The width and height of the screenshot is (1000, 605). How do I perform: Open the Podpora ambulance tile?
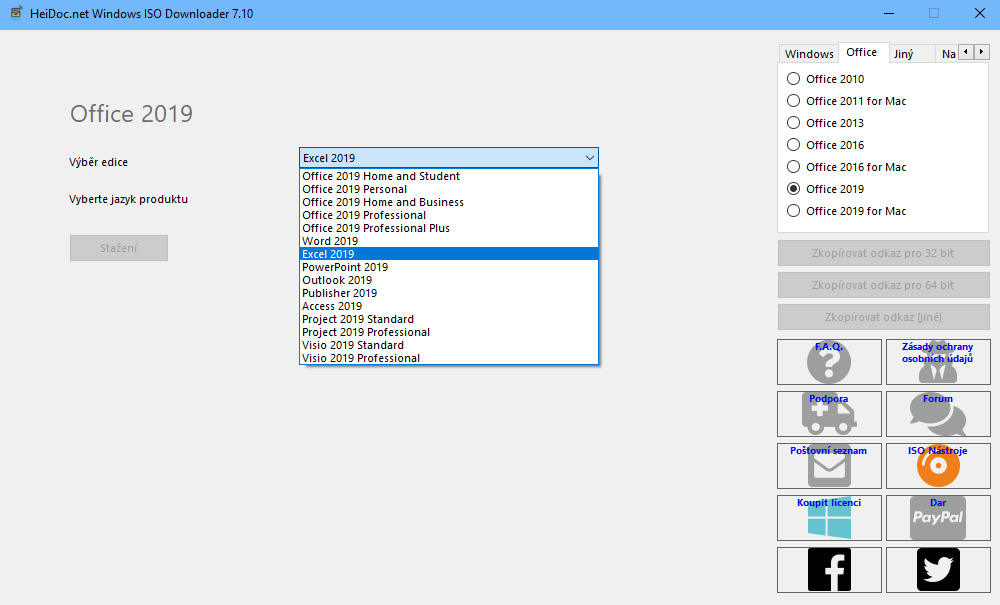click(x=829, y=414)
